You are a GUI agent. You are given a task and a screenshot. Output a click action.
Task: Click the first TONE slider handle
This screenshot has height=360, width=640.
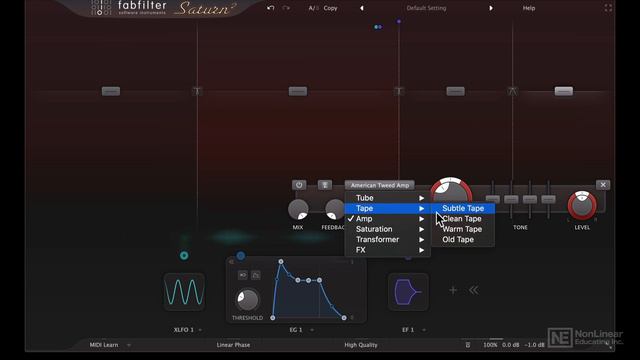[493, 199]
